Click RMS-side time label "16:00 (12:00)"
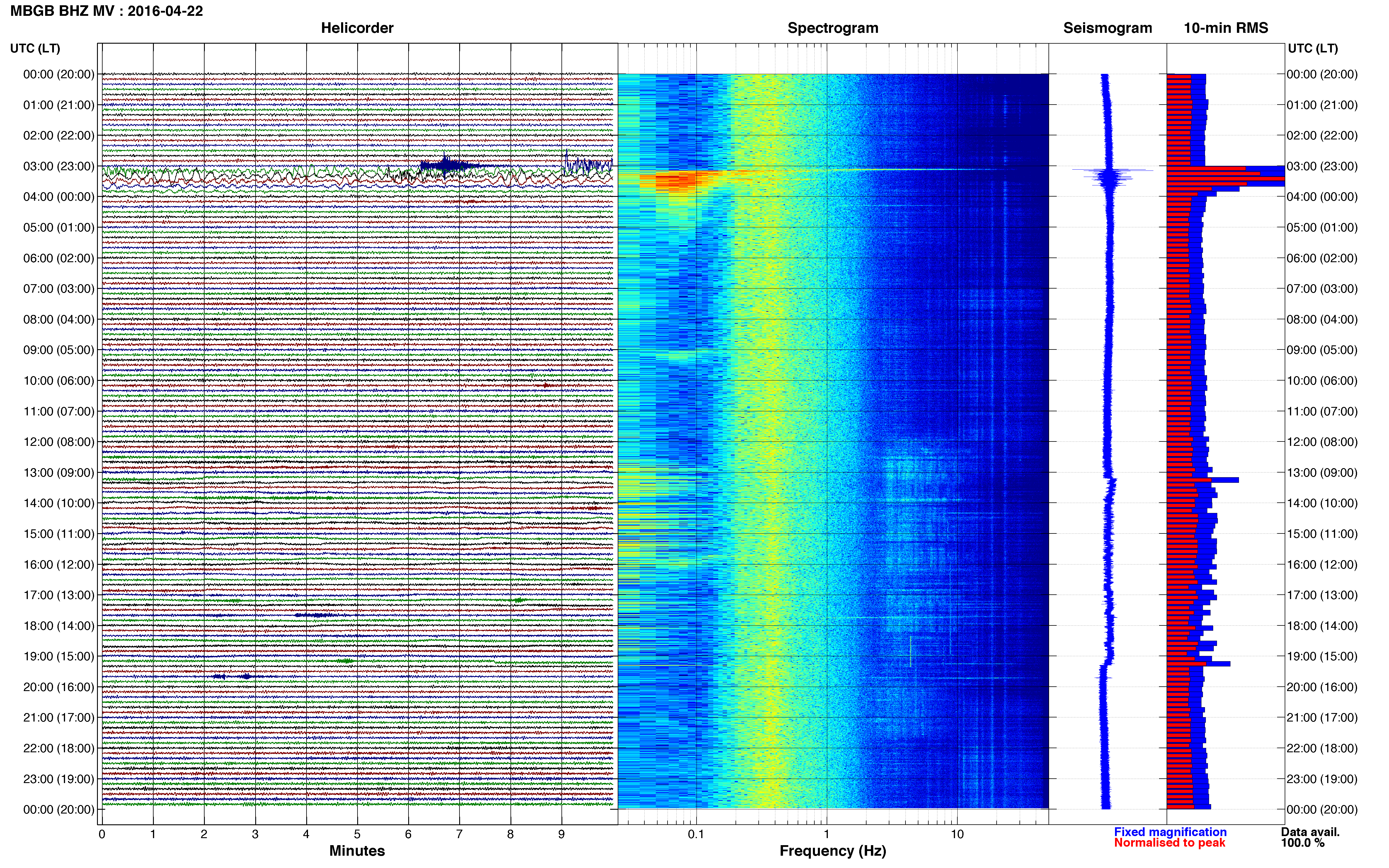The width and height of the screenshot is (1389, 868). click(x=1322, y=564)
